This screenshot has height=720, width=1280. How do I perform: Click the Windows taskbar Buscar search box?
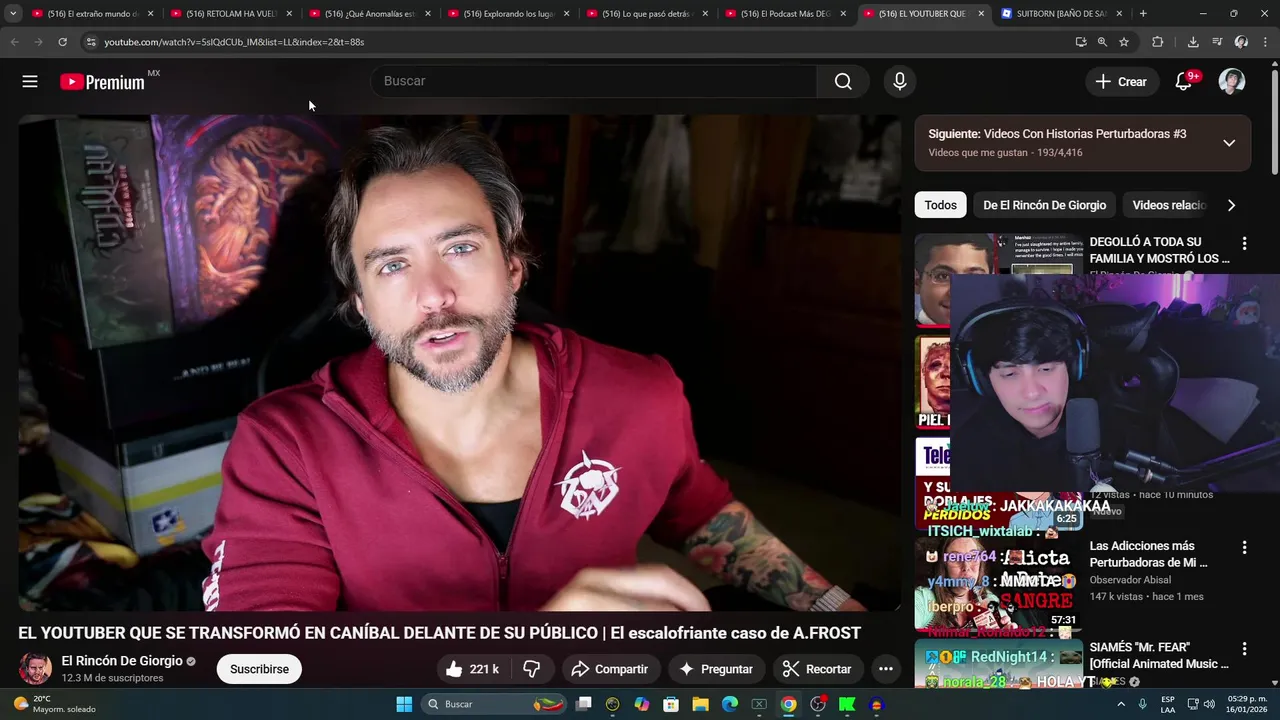tap(494, 704)
